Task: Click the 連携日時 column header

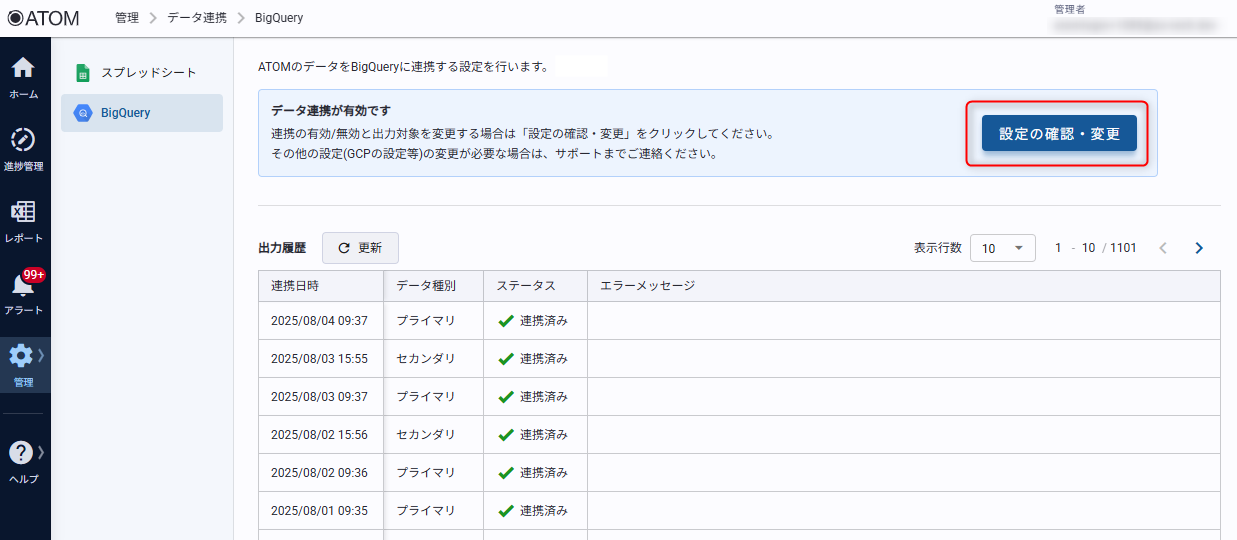Action: 295,286
